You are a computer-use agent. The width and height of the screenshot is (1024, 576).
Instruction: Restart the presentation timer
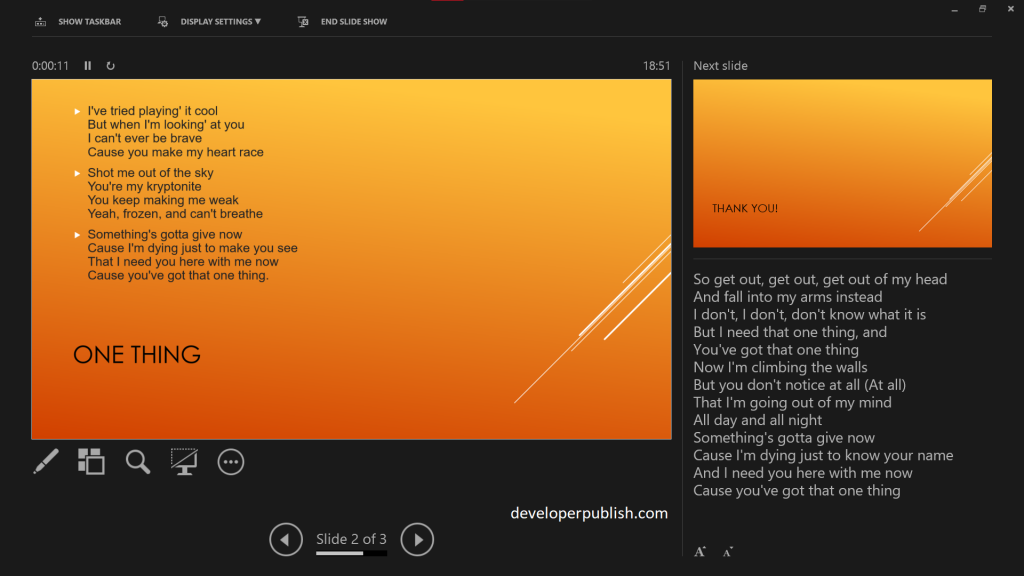click(x=110, y=66)
